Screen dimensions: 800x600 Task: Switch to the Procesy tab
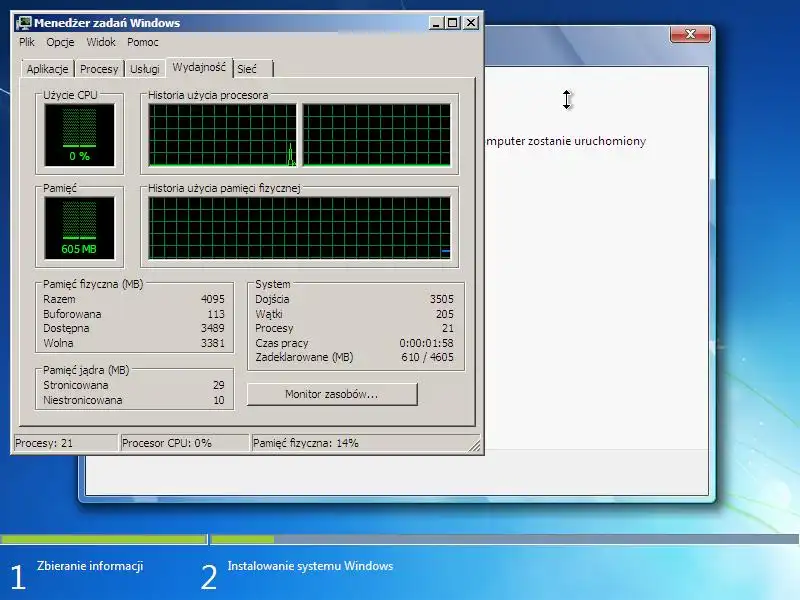tap(99, 69)
